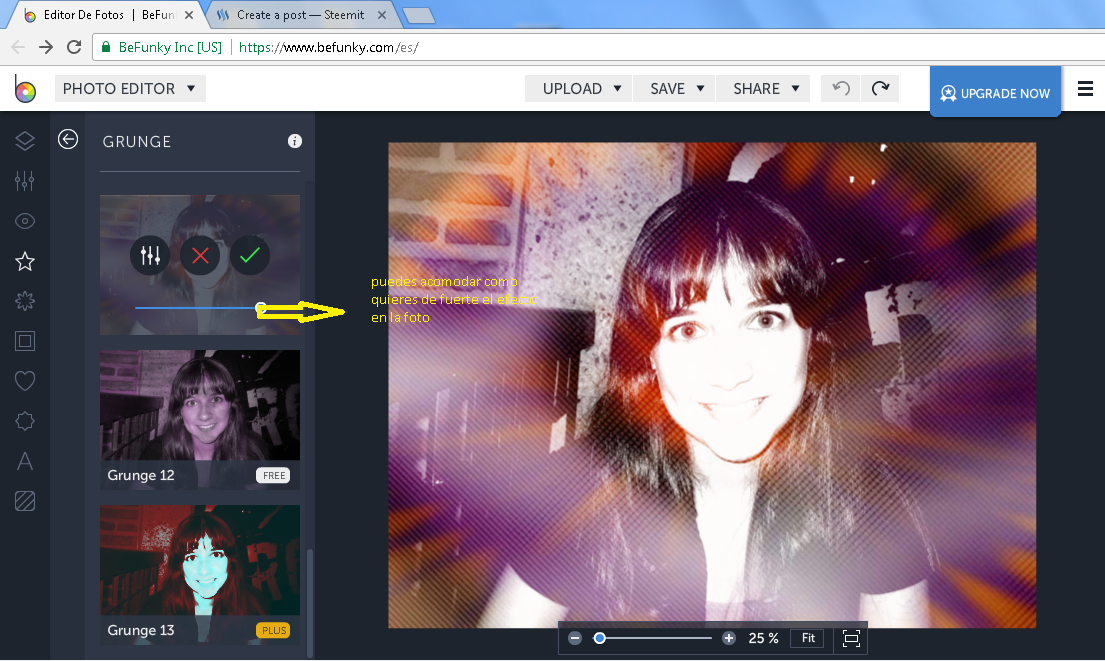Apply the effect with green checkmark

249,255
